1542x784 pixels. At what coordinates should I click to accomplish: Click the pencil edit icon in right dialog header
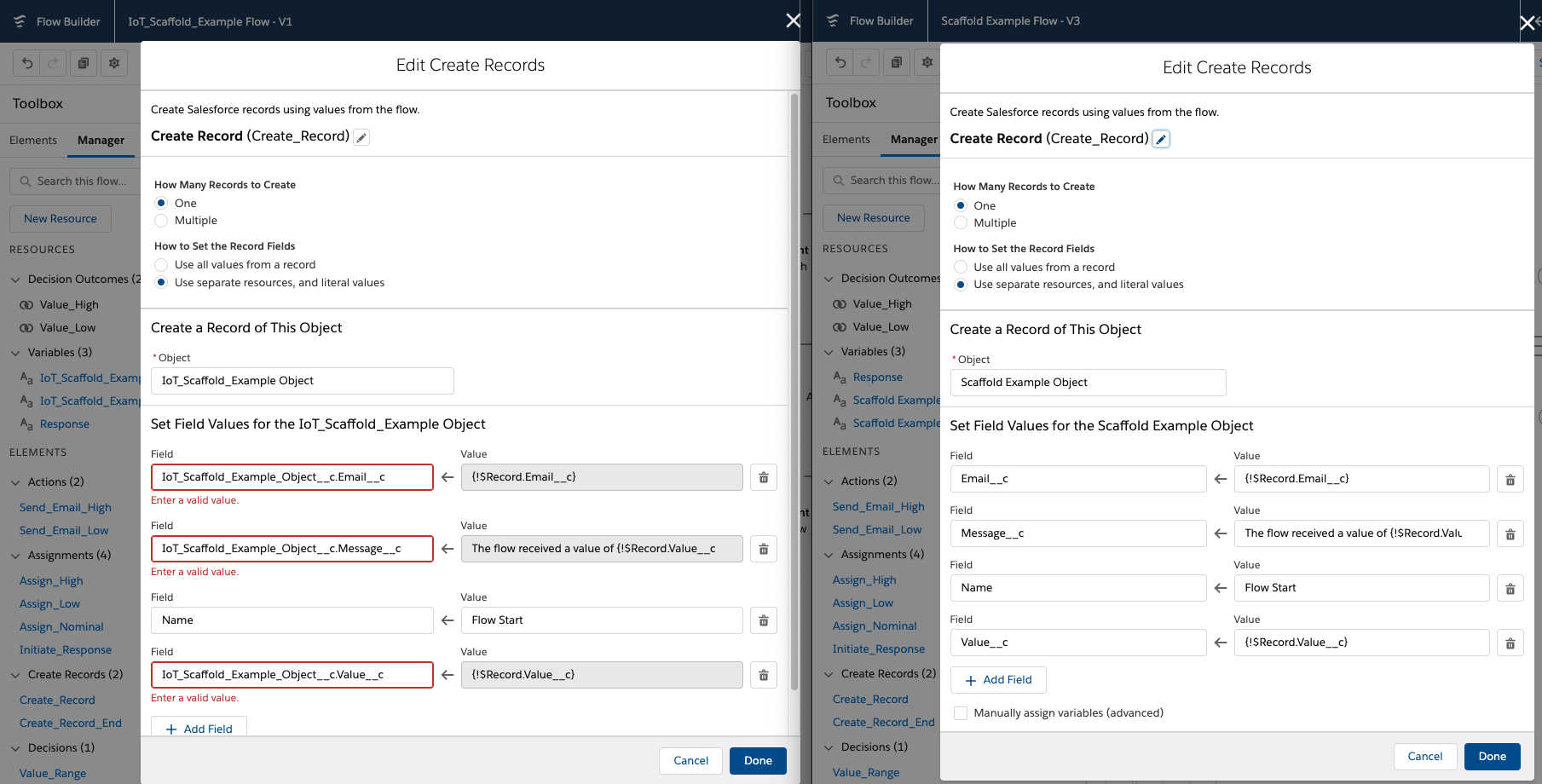tap(1161, 139)
